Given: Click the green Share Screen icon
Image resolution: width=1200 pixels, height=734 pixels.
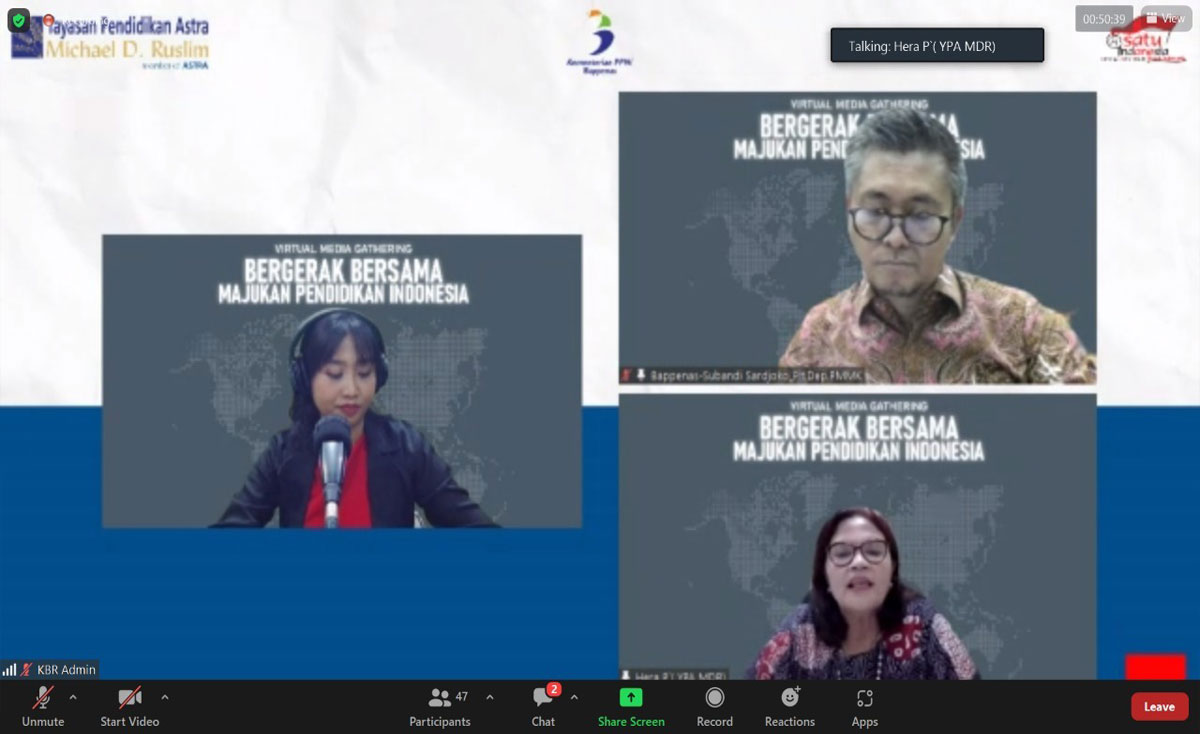Looking at the screenshot, I should (x=631, y=697).
